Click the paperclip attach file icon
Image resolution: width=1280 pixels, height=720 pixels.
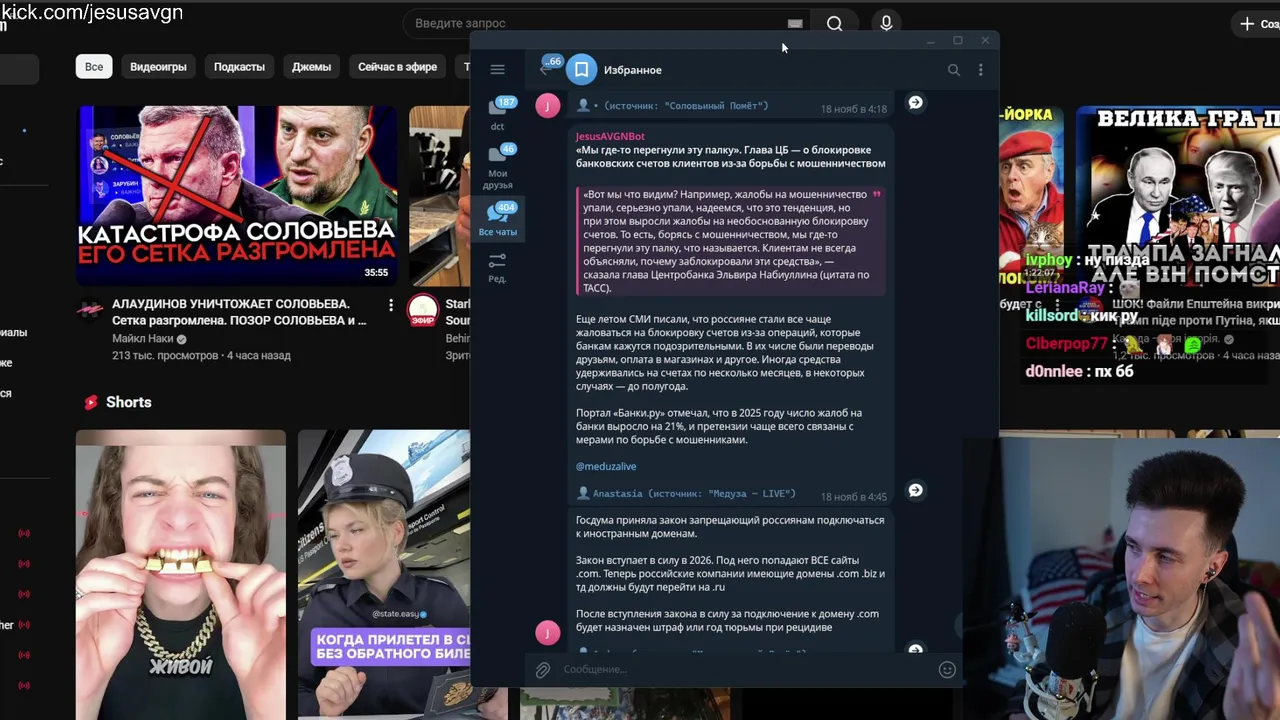click(x=543, y=670)
